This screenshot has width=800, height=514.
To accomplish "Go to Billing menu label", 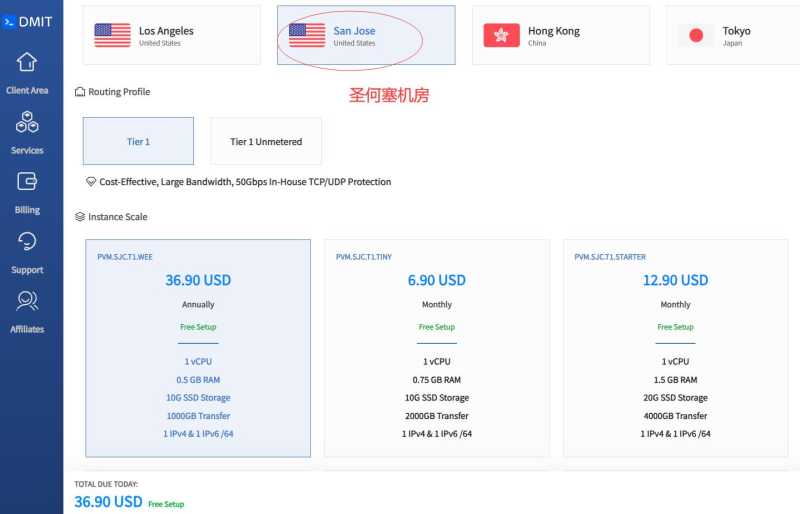I will pos(27,210).
